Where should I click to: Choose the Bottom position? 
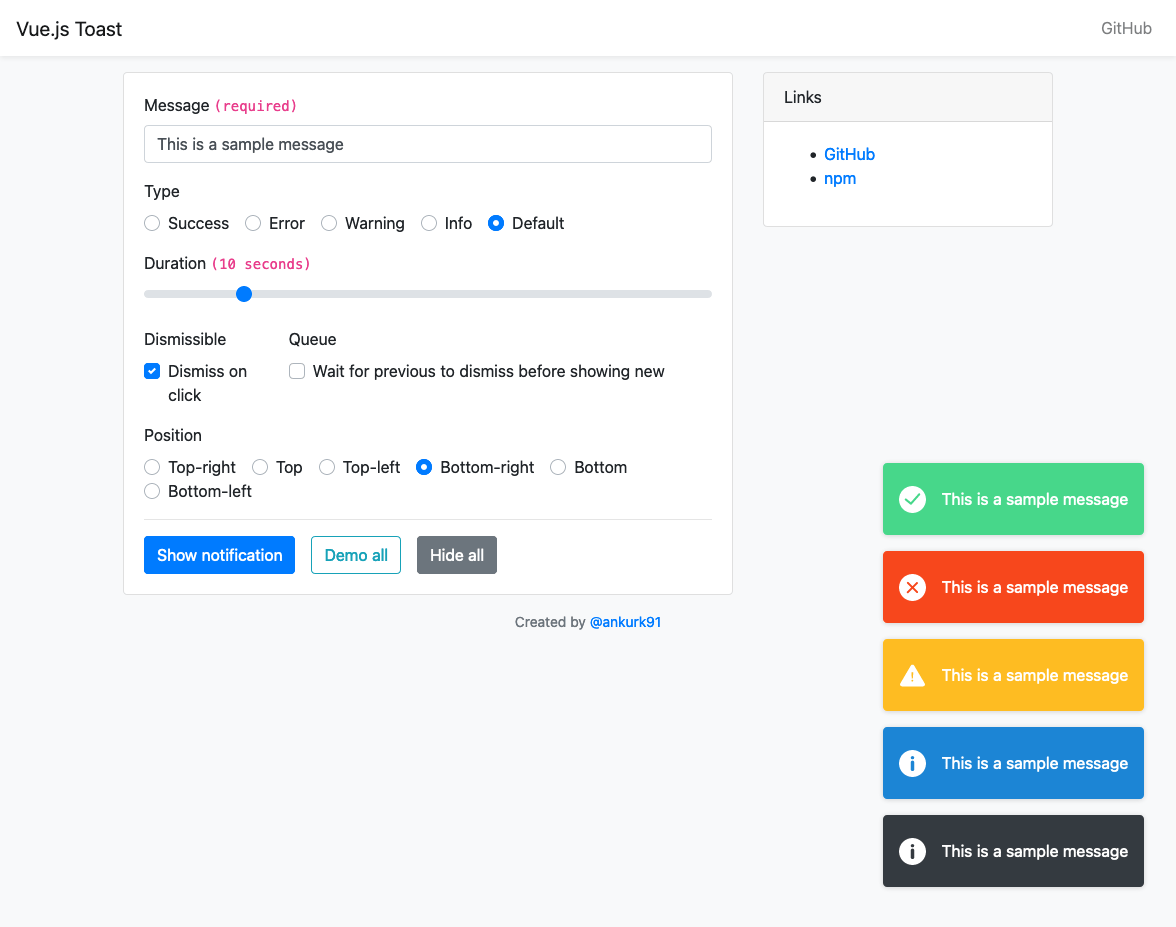click(557, 467)
